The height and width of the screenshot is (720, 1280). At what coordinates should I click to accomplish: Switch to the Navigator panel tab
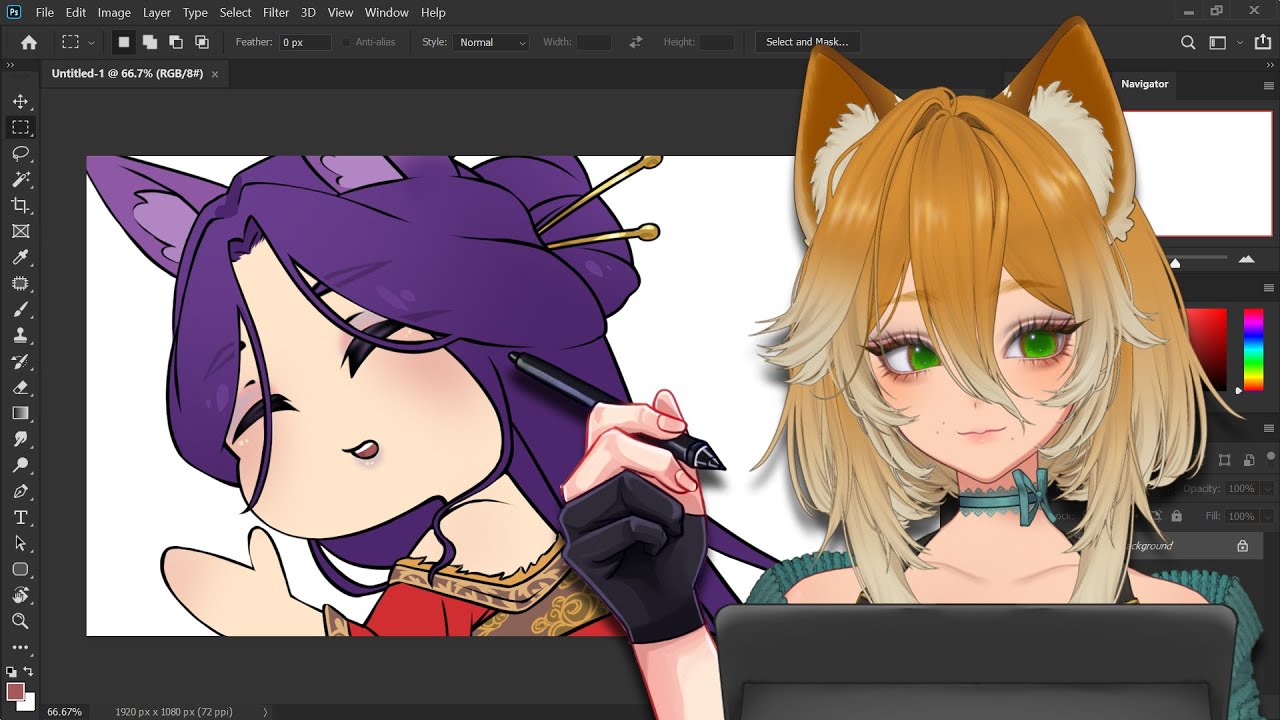[1144, 84]
